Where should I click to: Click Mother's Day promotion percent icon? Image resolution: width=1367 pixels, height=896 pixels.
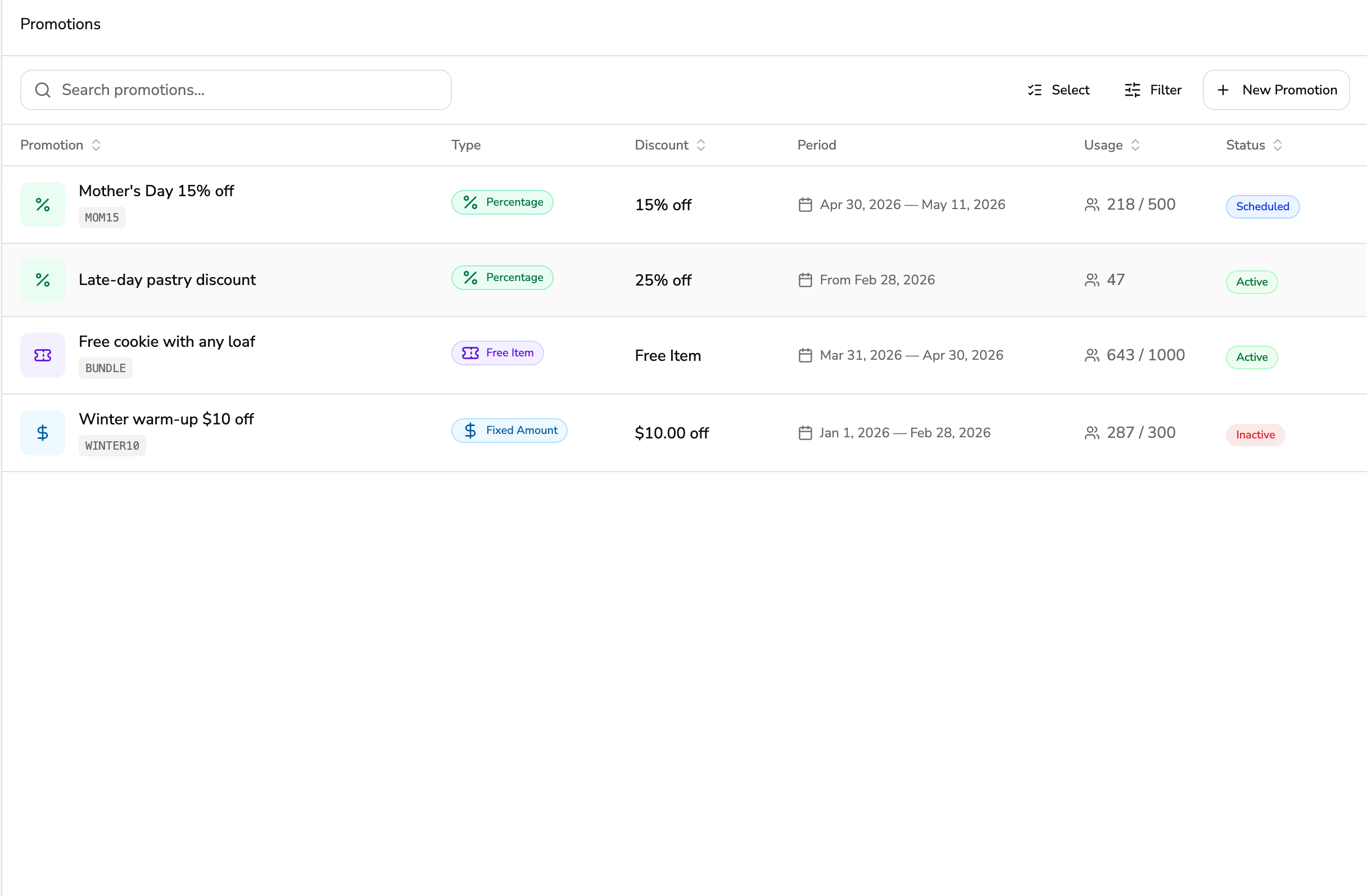click(x=43, y=205)
